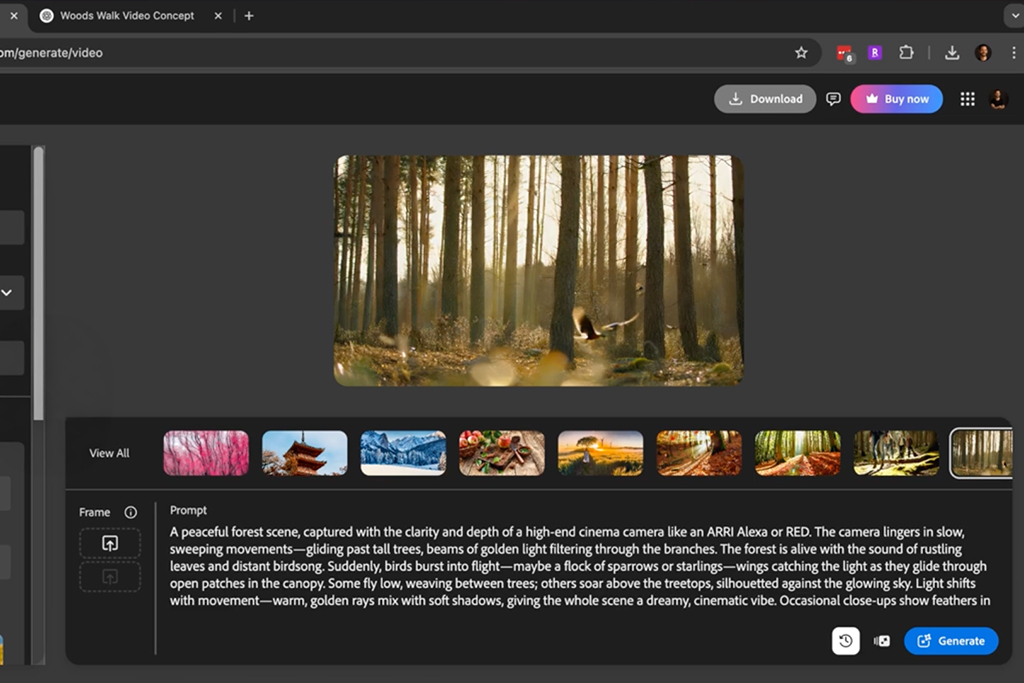
Task: Bookmark page with star icon
Action: point(801,53)
